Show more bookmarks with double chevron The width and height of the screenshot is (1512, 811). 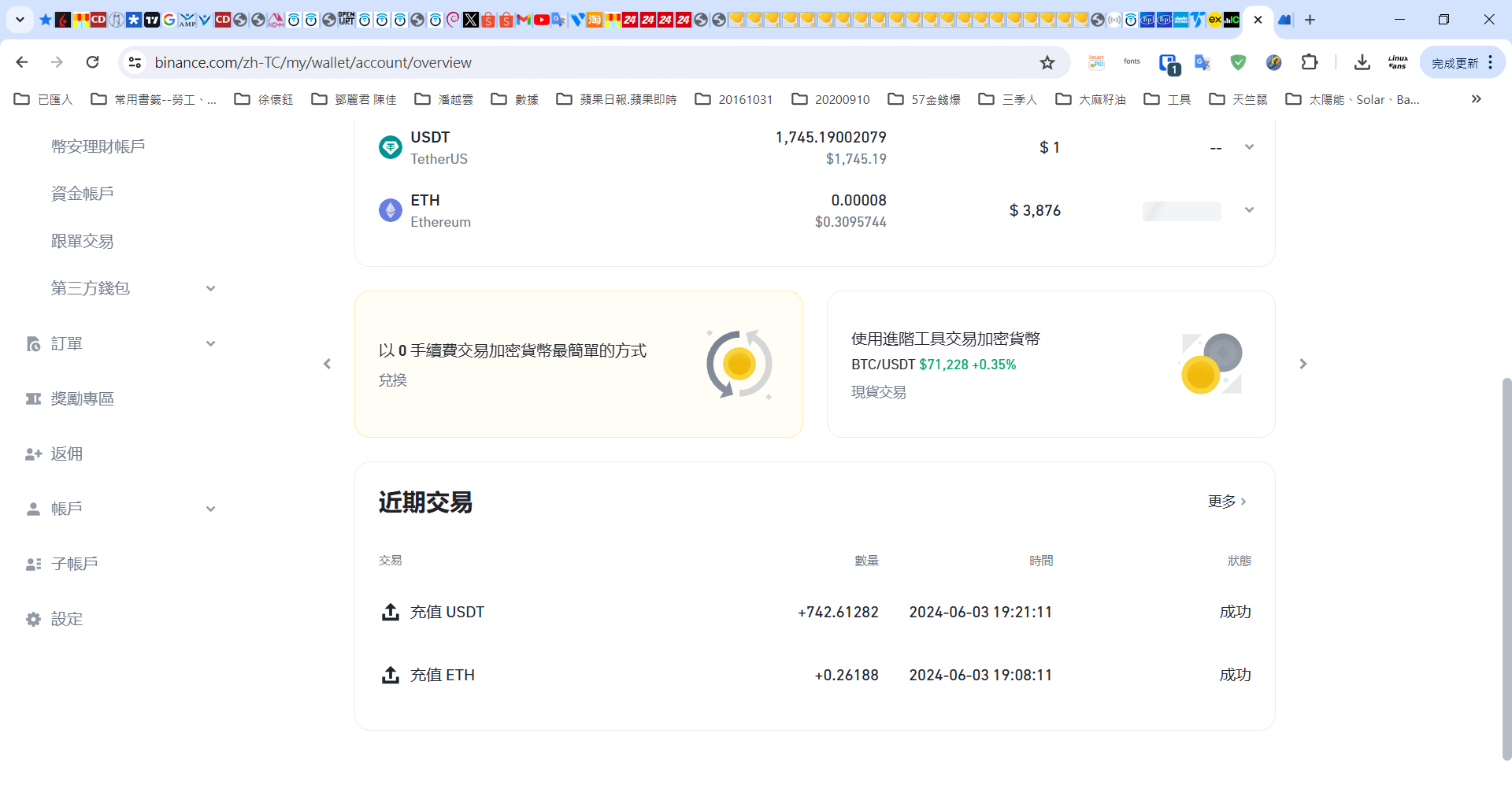(x=1476, y=99)
